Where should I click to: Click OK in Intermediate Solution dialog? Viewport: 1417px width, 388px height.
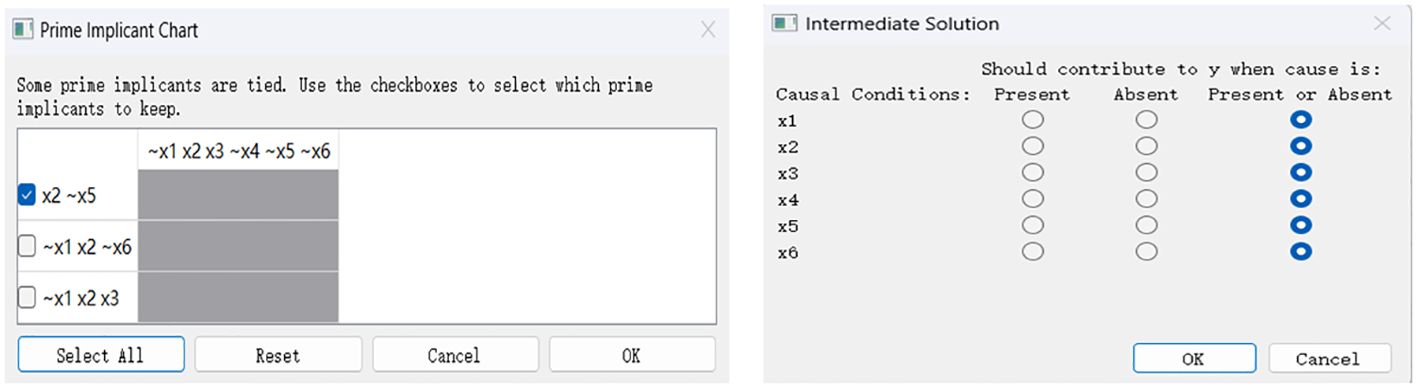[1193, 359]
